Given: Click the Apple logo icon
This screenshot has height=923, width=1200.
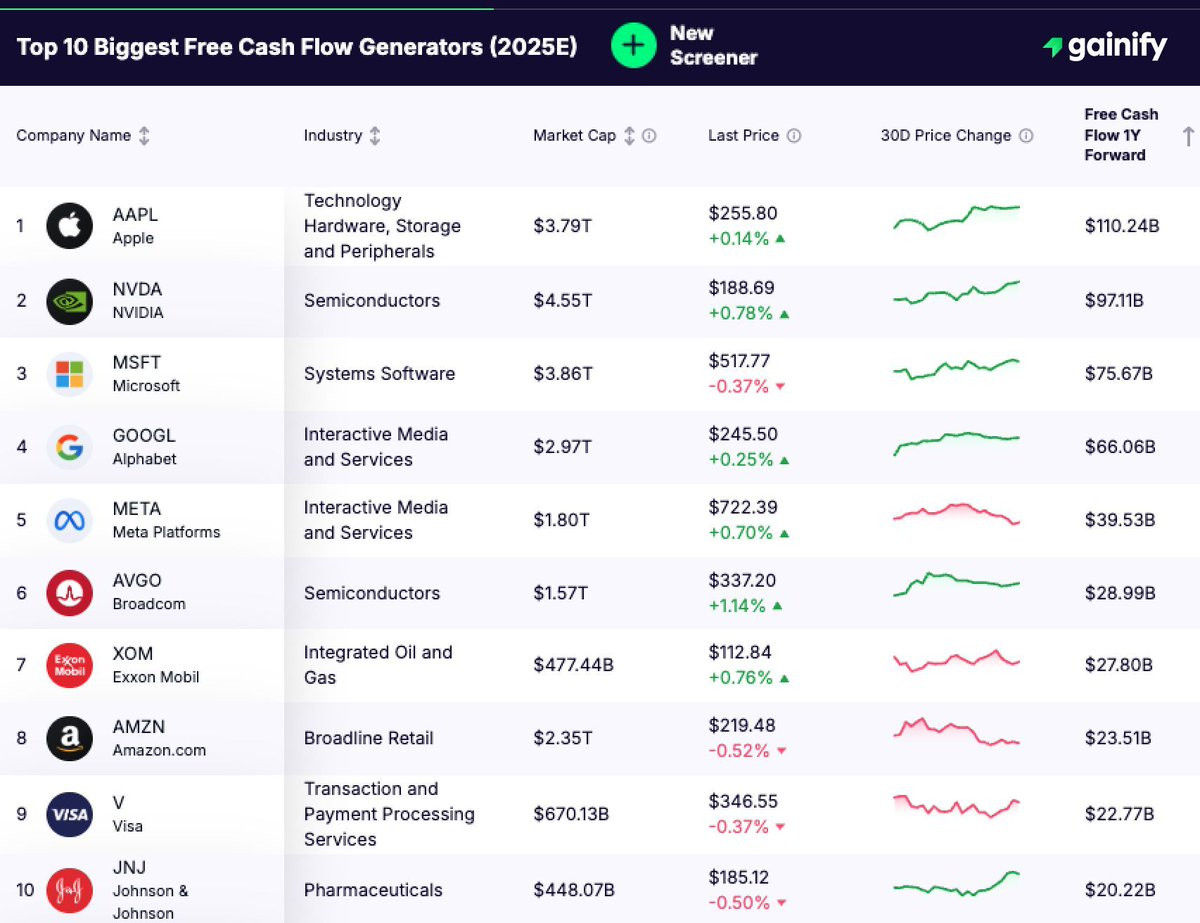Looking at the screenshot, I should tap(70, 226).
